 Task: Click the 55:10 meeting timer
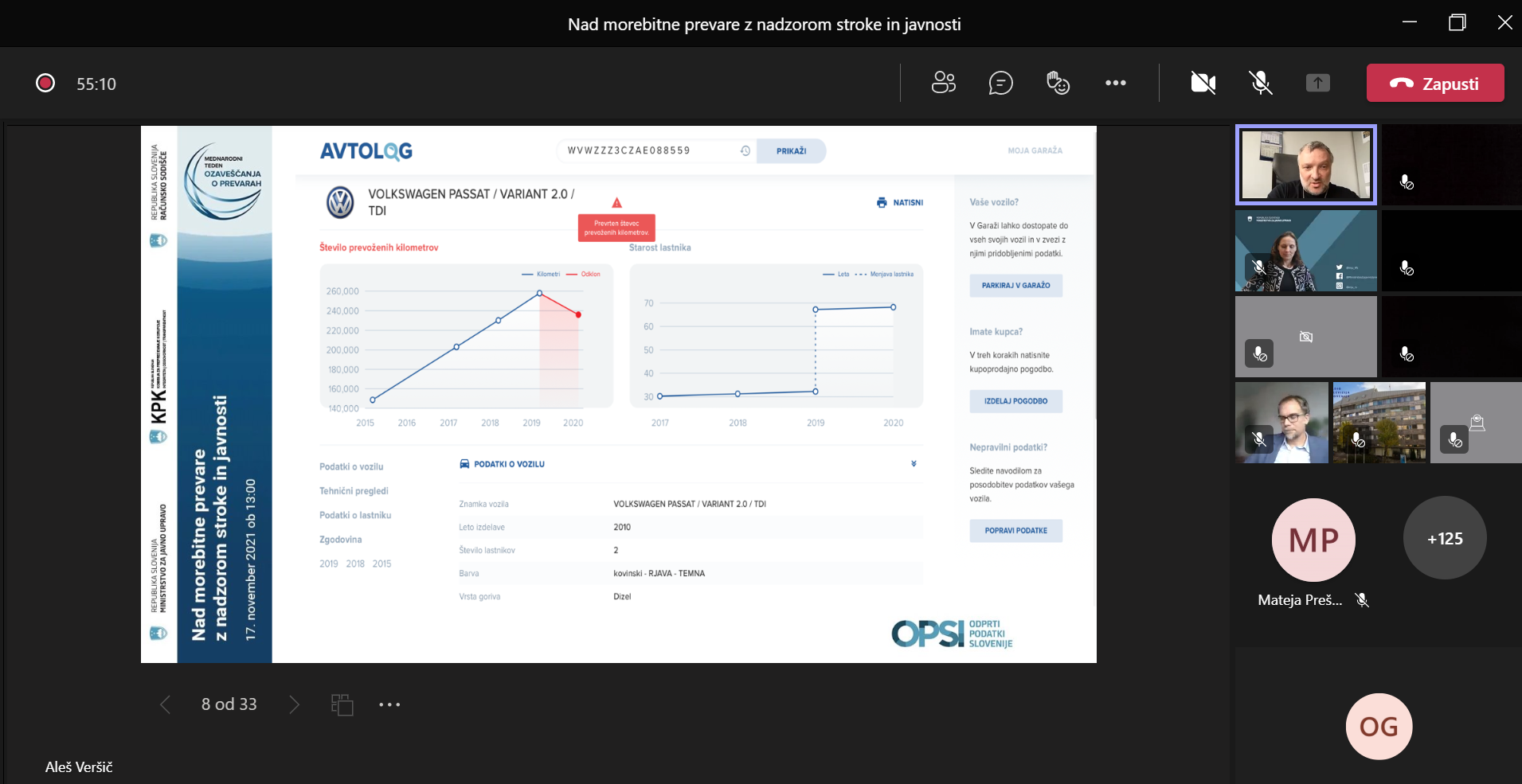coord(96,84)
